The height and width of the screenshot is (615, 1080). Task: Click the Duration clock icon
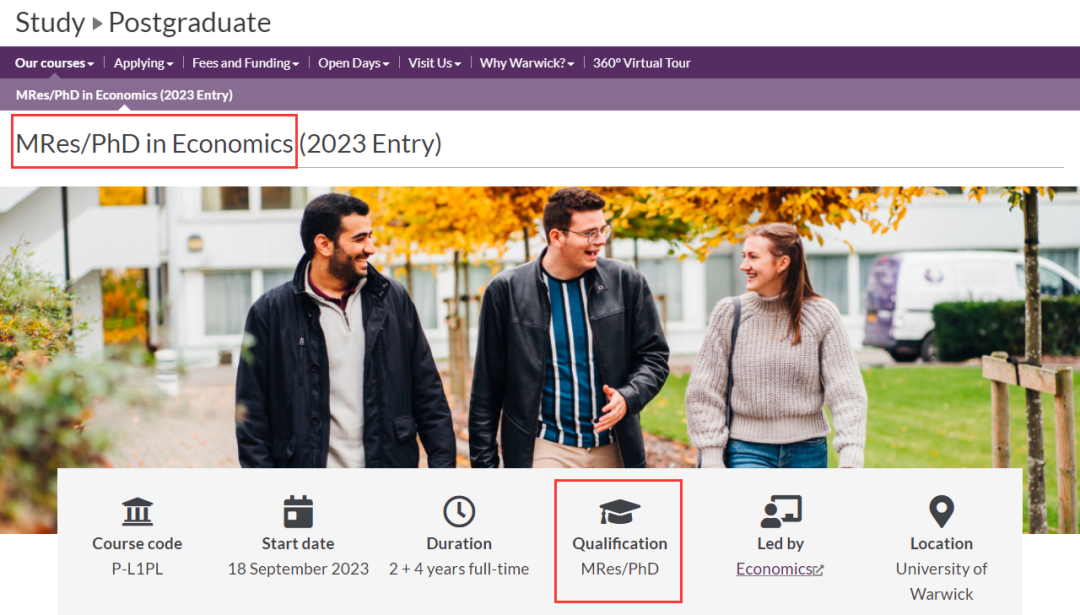click(459, 512)
